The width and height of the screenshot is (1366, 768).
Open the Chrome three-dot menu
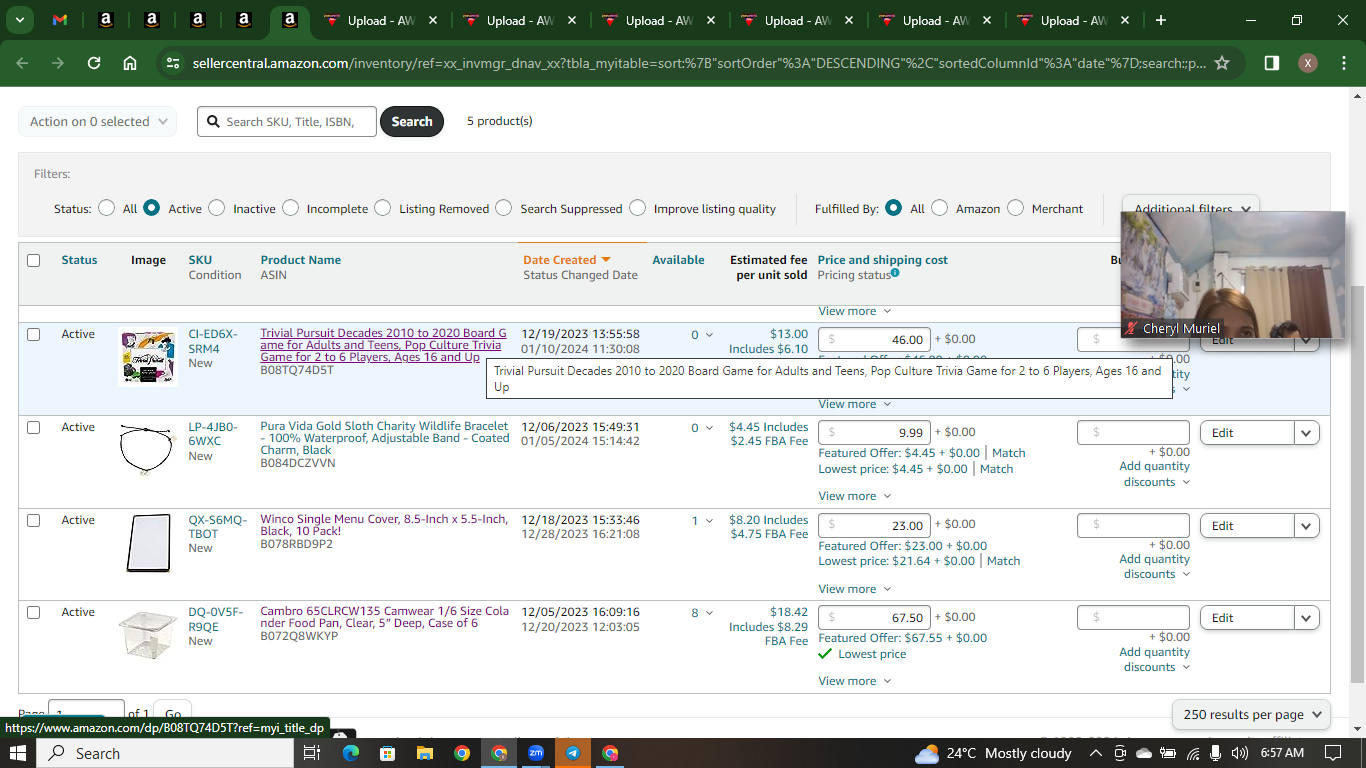pyautogui.click(x=1343, y=63)
